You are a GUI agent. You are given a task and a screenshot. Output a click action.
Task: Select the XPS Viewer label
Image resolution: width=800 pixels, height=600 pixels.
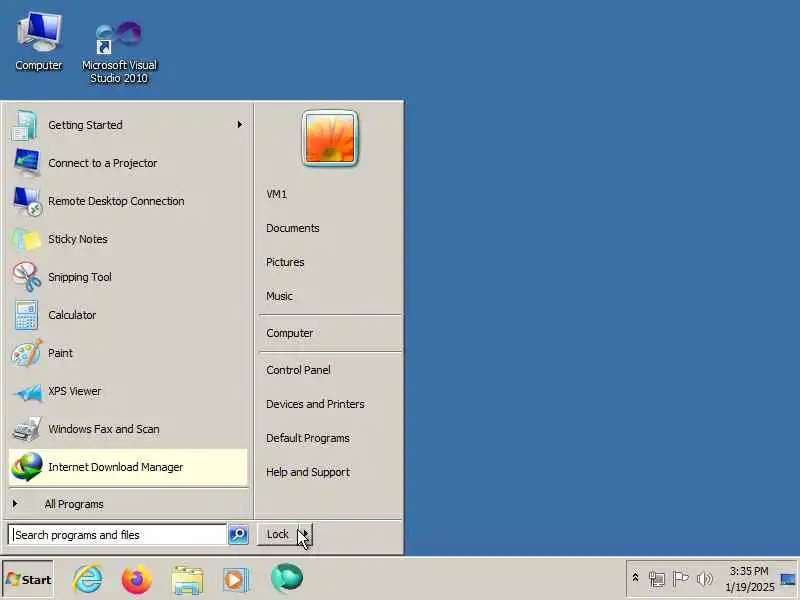[x=74, y=391]
